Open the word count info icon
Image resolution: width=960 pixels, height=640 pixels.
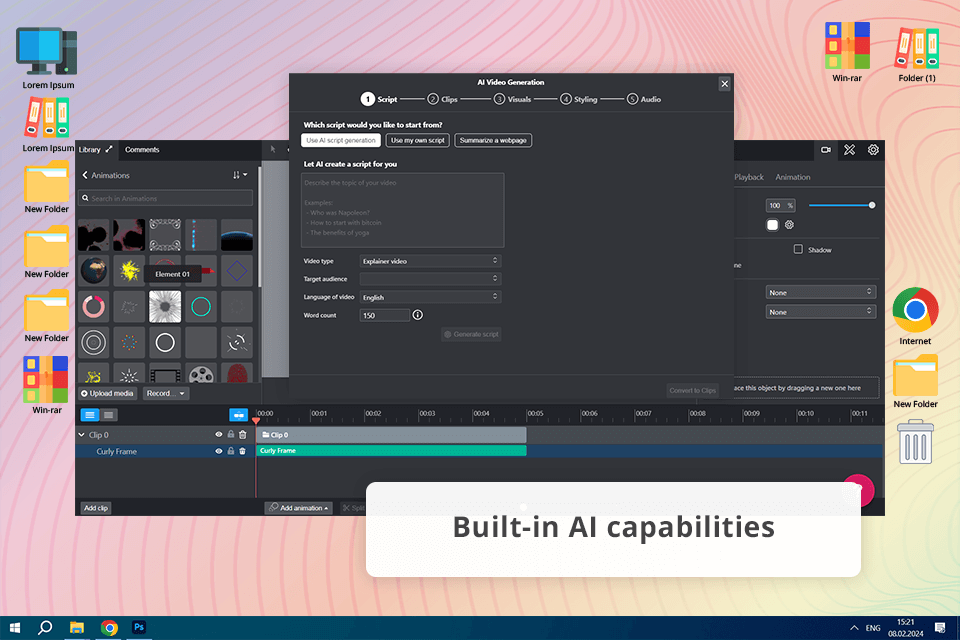418,315
